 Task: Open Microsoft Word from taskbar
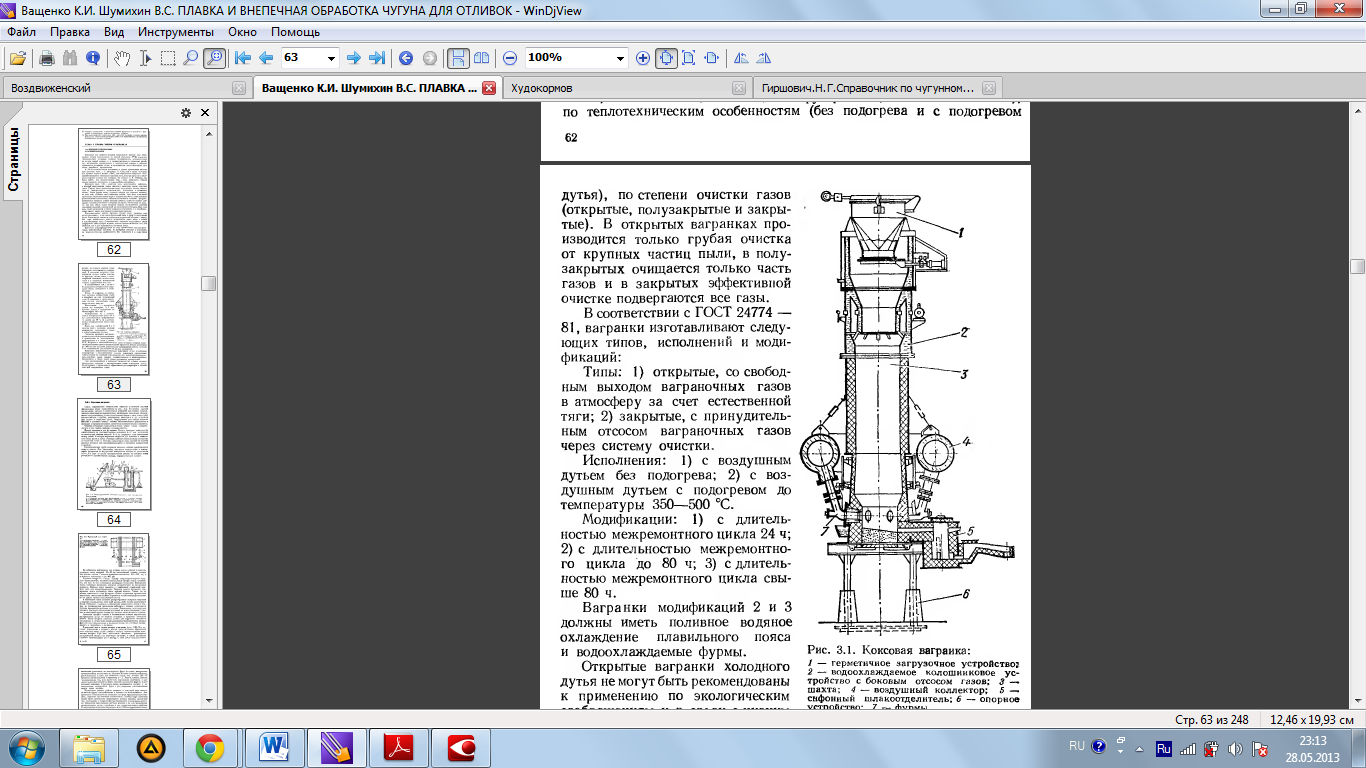(x=272, y=747)
